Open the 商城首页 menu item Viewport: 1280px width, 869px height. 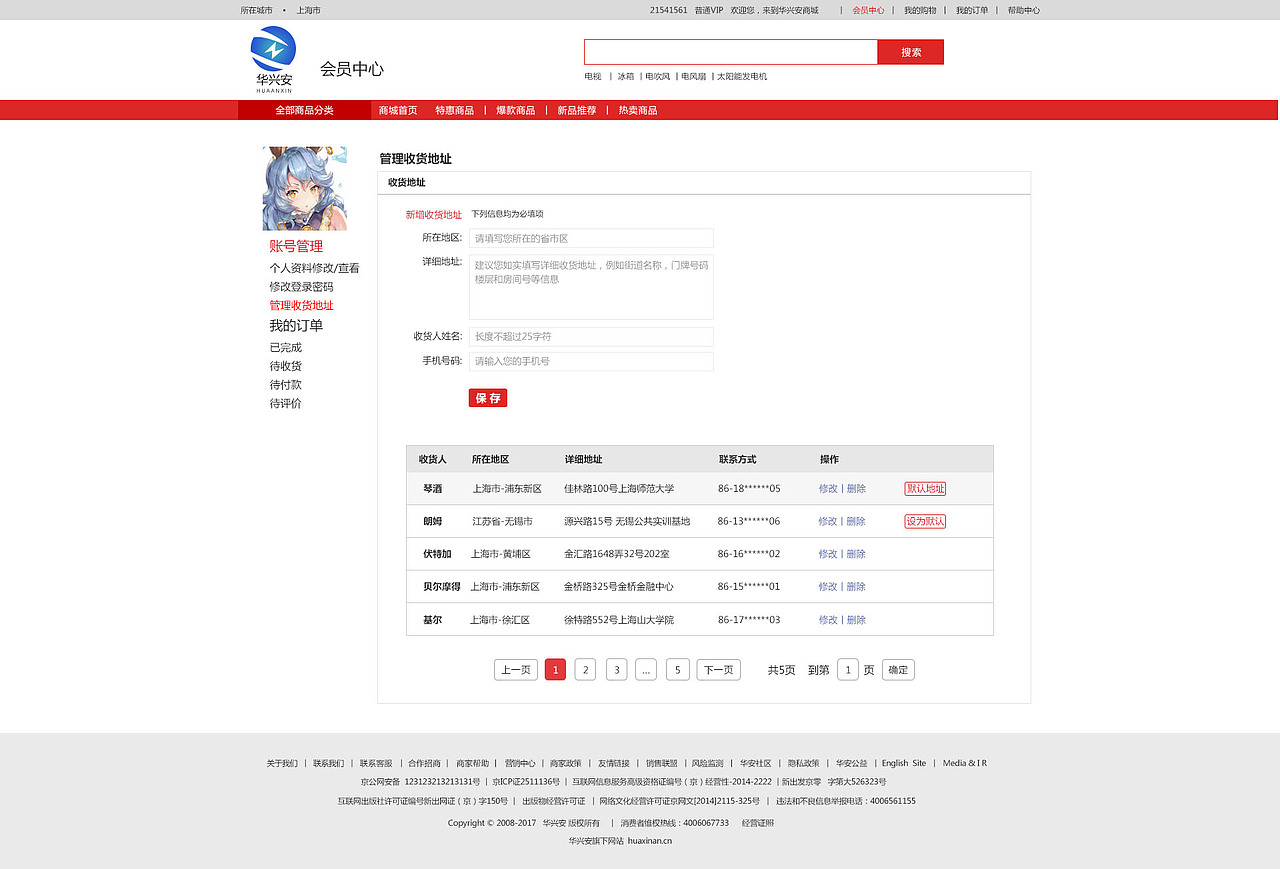tap(398, 110)
